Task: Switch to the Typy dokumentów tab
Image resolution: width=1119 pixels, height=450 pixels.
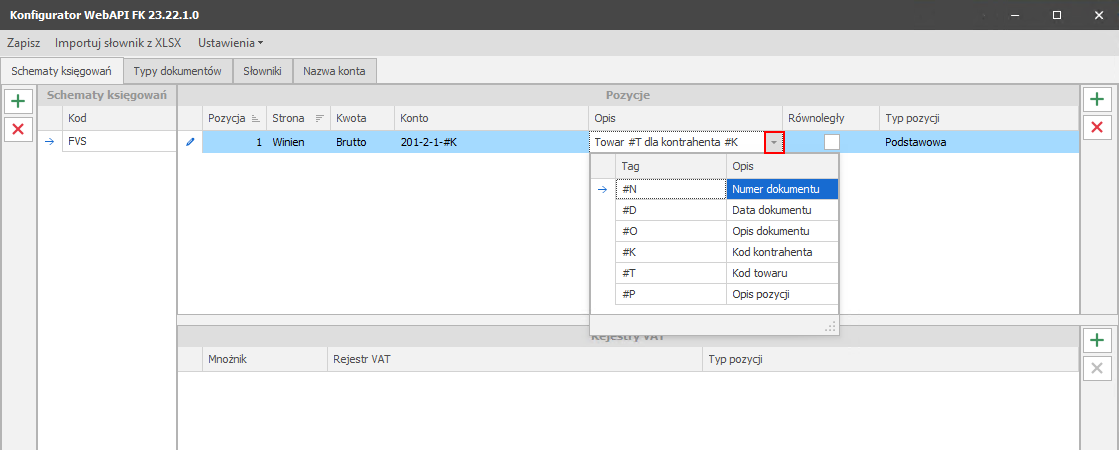Action: click(177, 71)
